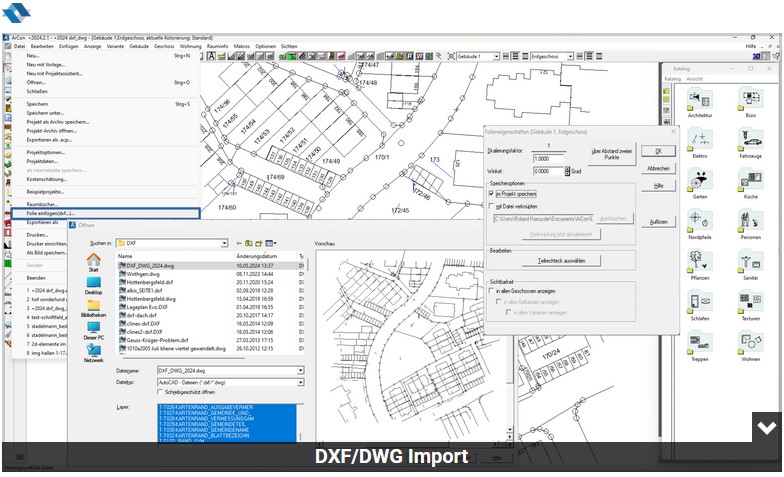The height and width of the screenshot is (477, 784).
Task: Open the Garten catalog folder
Action: (x=700, y=184)
